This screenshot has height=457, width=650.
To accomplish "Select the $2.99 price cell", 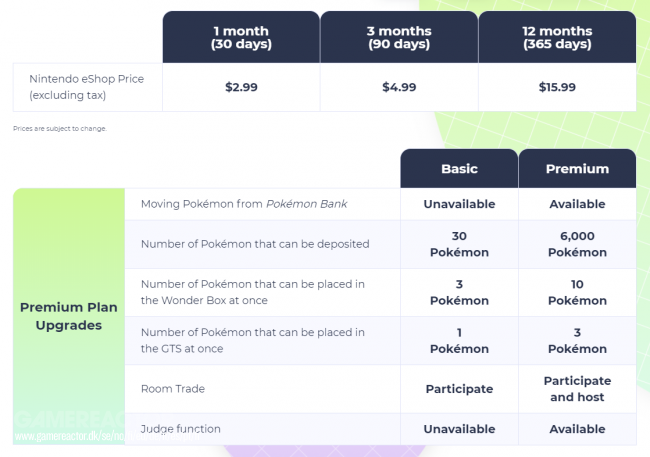I will click(241, 87).
